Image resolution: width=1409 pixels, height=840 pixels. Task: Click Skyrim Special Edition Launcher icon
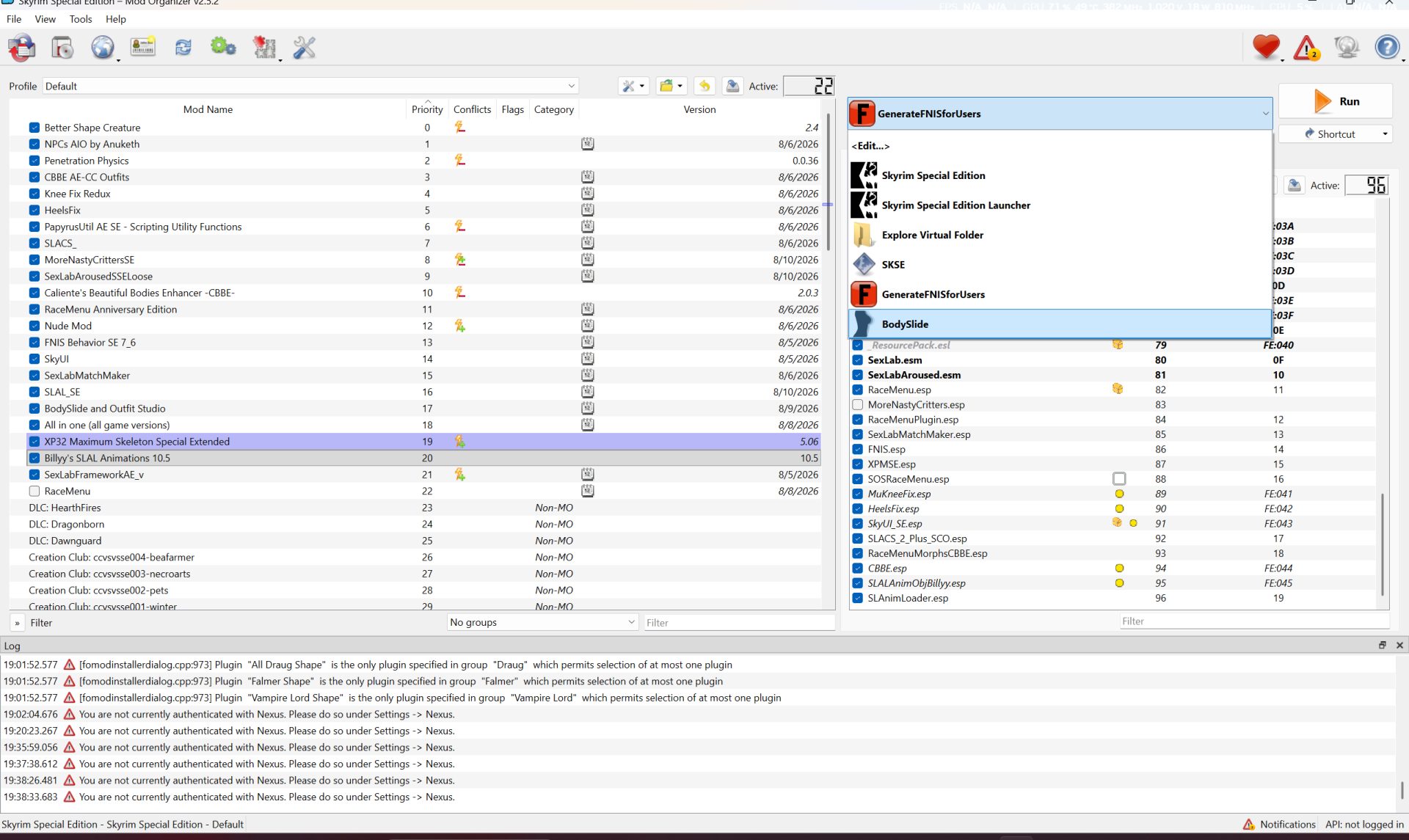coord(864,205)
